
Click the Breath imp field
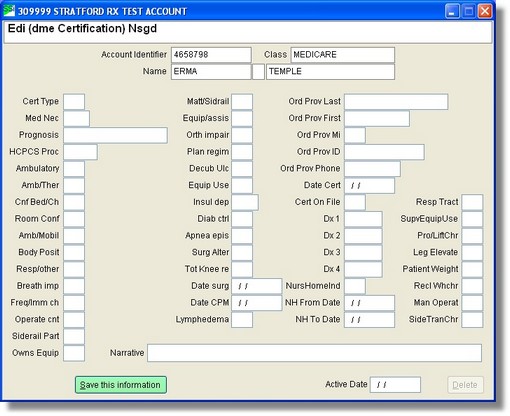[74, 286]
